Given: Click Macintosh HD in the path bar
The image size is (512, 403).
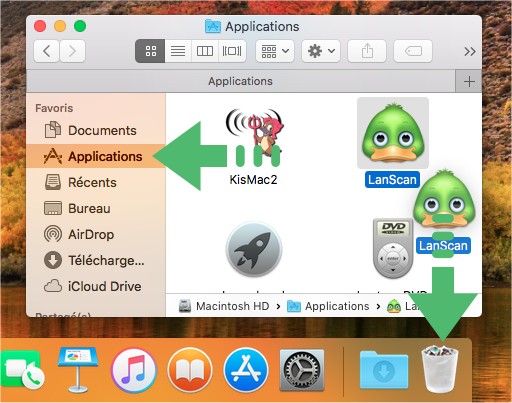Looking at the screenshot, I should pyautogui.click(x=225, y=306).
